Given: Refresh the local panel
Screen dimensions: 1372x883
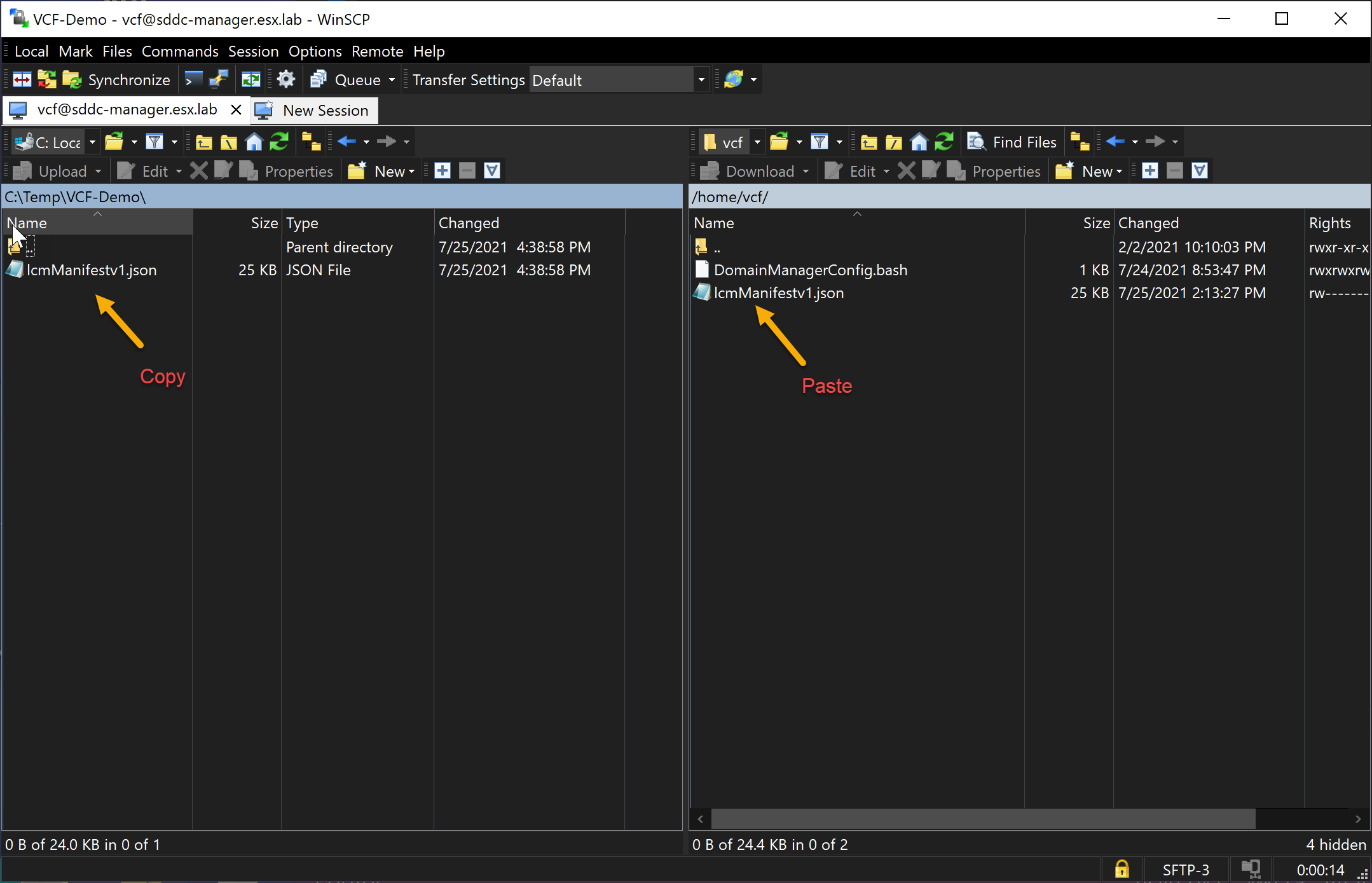Looking at the screenshot, I should (279, 142).
